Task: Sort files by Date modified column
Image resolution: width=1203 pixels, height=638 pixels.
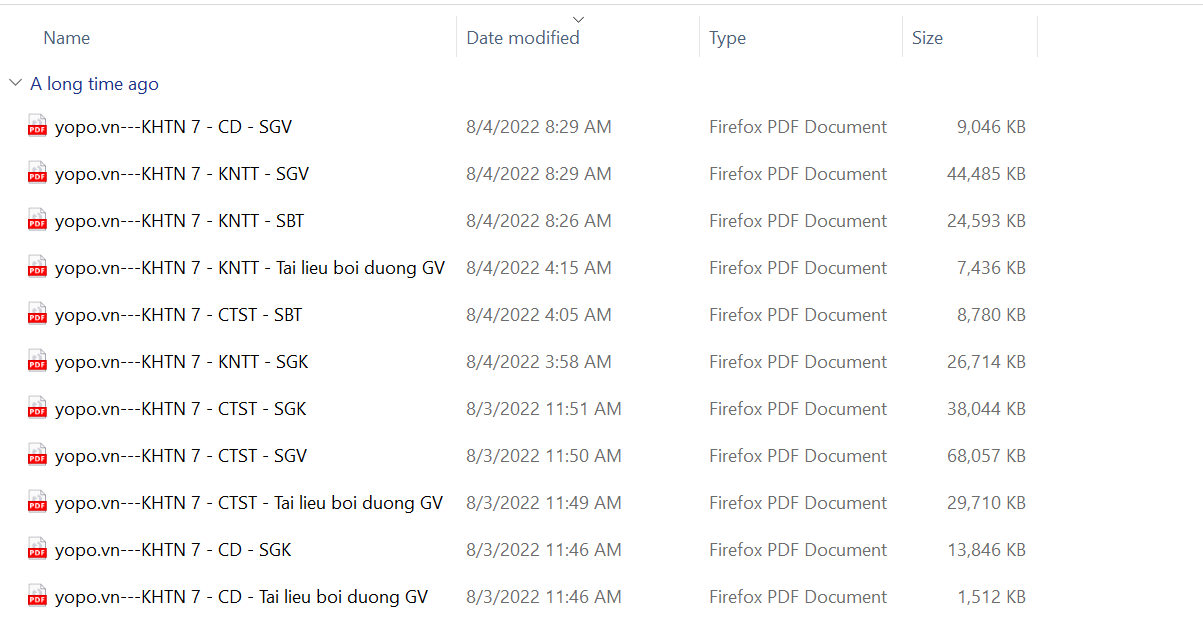Action: (x=523, y=38)
